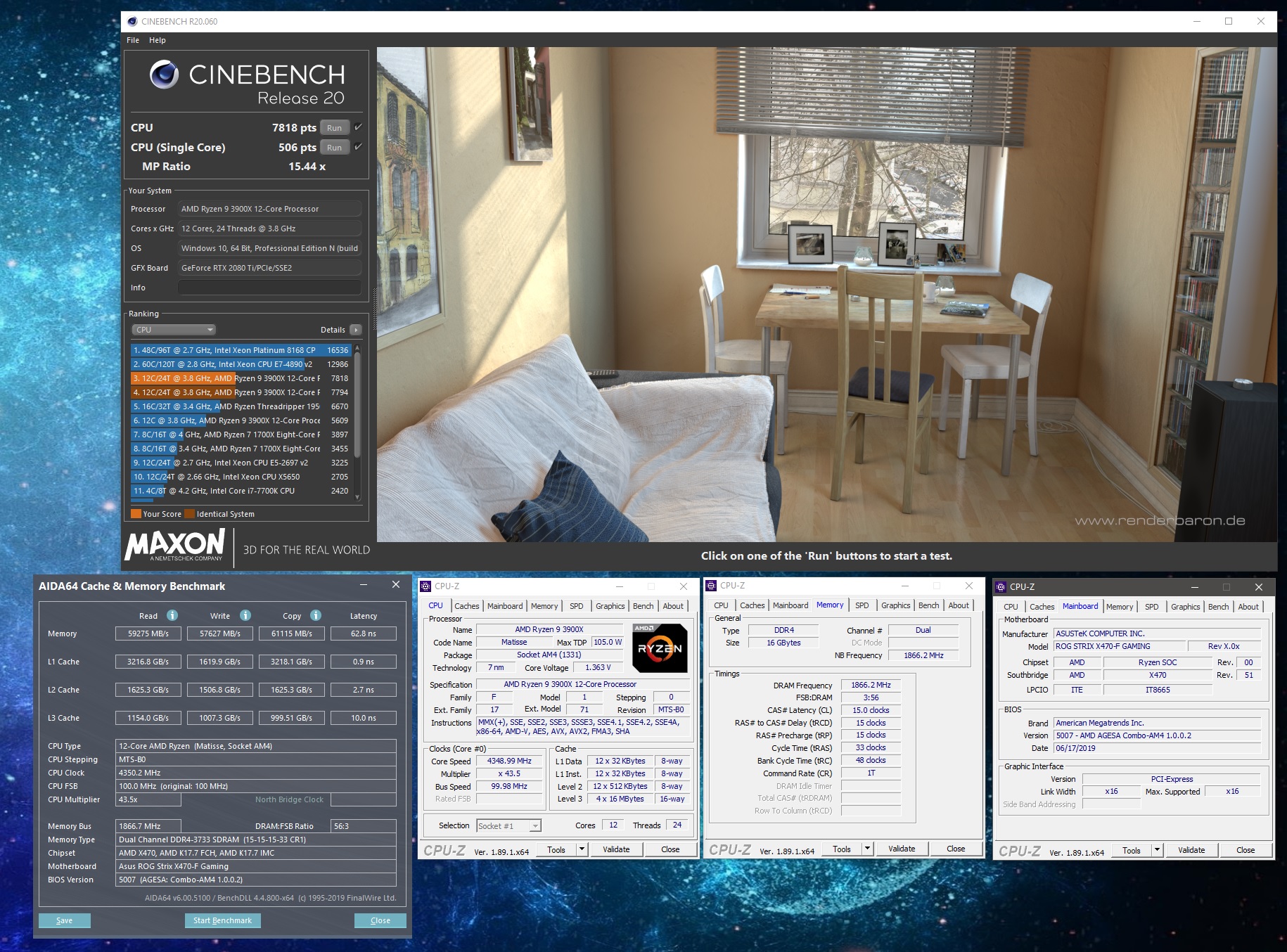The image size is (1287, 952).
Task: Click Start Benchmark in AIDA64
Action: pyautogui.click(x=222, y=920)
